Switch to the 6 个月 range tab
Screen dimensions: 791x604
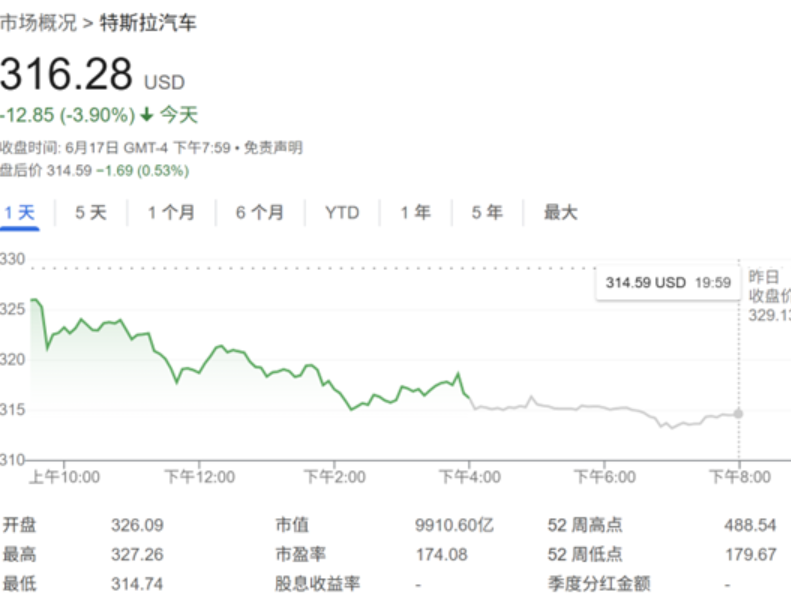click(260, 212)
